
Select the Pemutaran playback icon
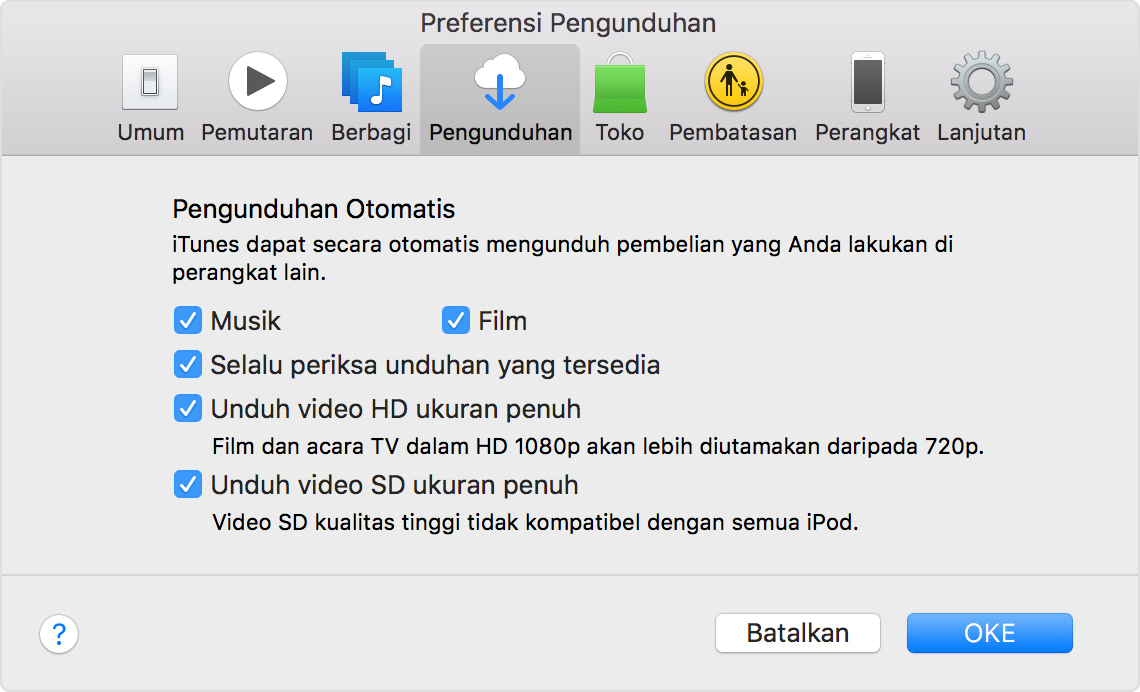(257, 82)
